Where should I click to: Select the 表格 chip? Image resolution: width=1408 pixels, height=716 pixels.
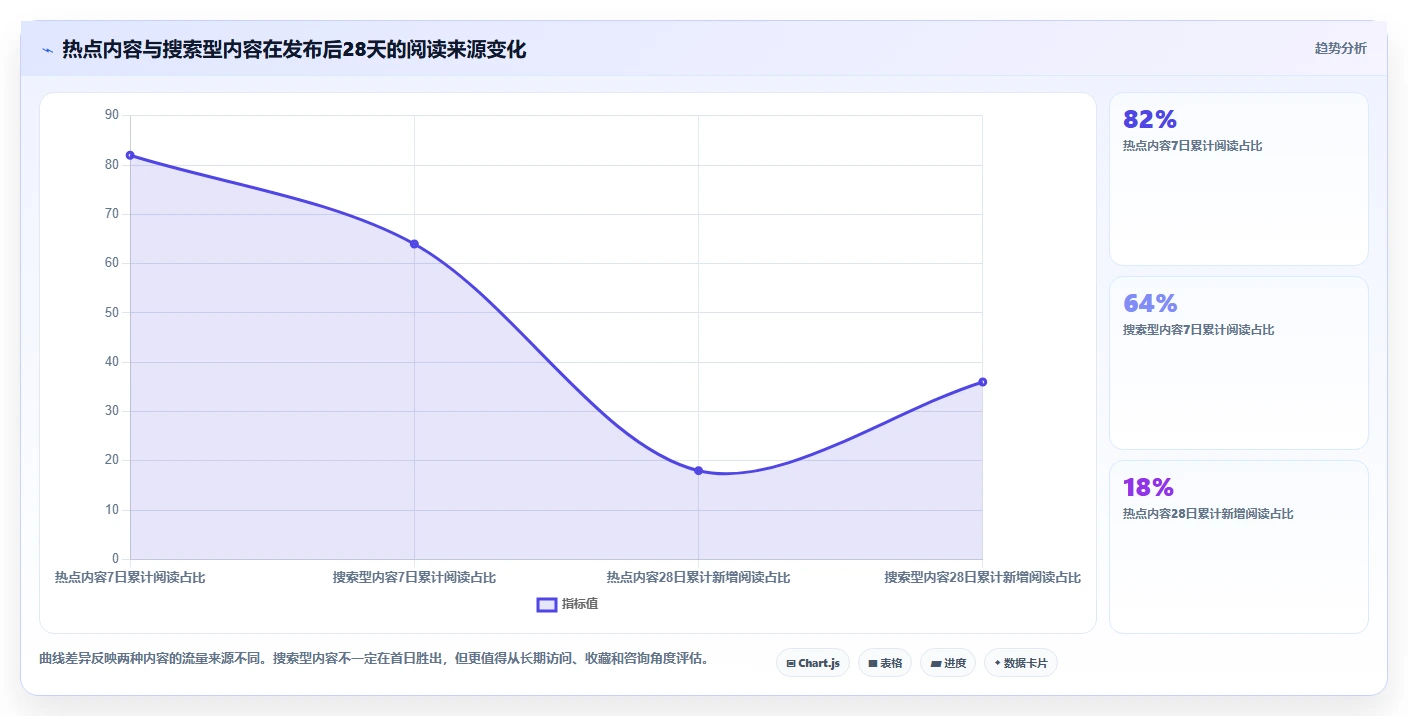(885, 663)
